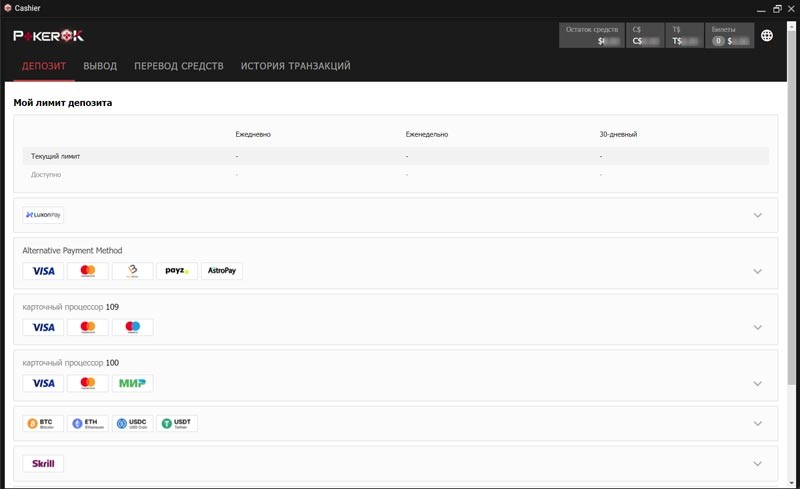Expand the LuxonPay payment section
The width and height of the screenshot is (800, 489).
757,215
